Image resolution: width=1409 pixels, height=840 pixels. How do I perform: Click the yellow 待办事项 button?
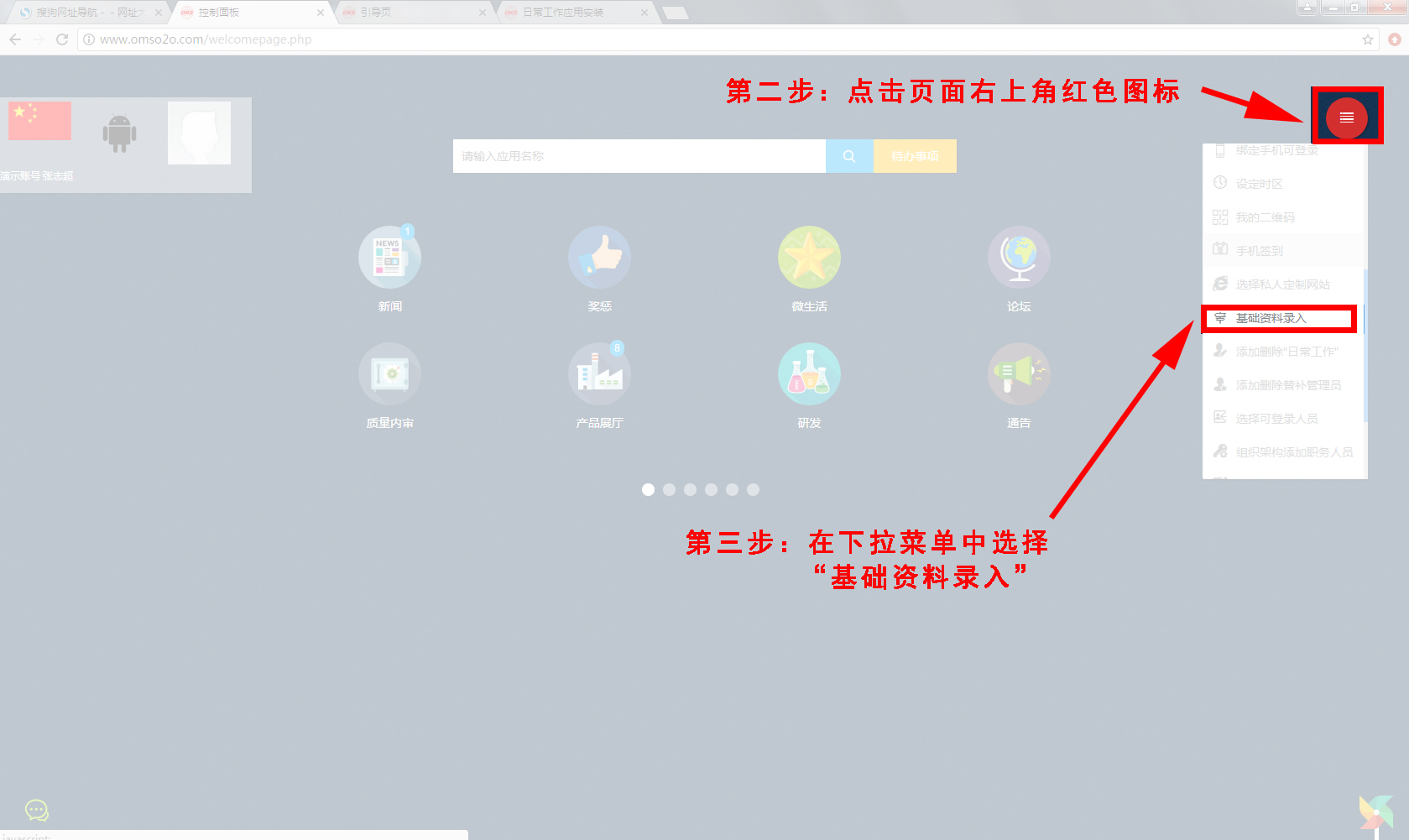pos(915,156)
